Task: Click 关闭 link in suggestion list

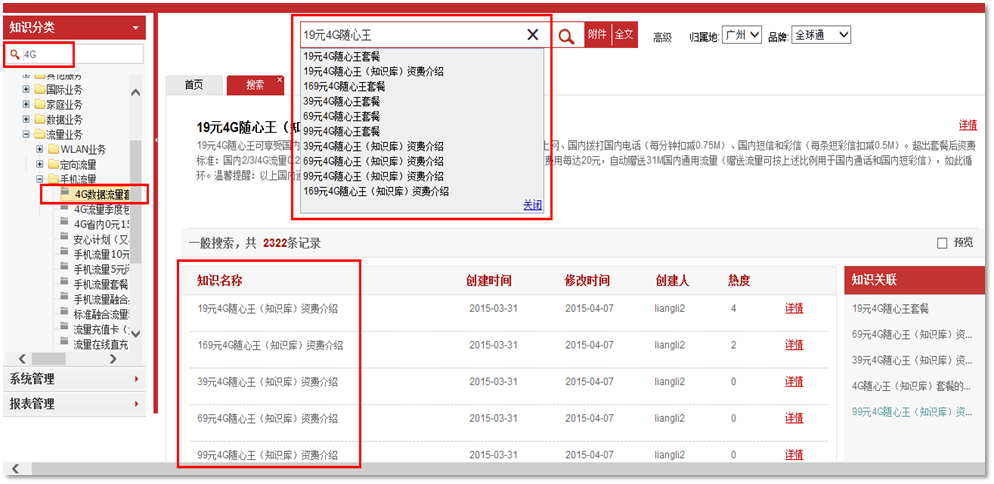Action: [x=532, y=205]
